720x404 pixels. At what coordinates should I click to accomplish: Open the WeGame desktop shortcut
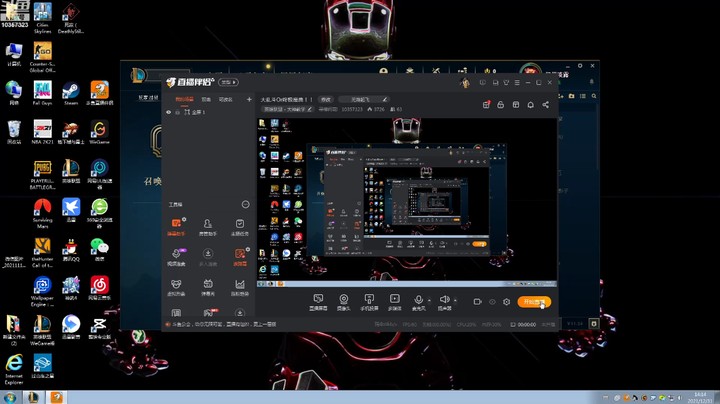(x=99, y=132)
